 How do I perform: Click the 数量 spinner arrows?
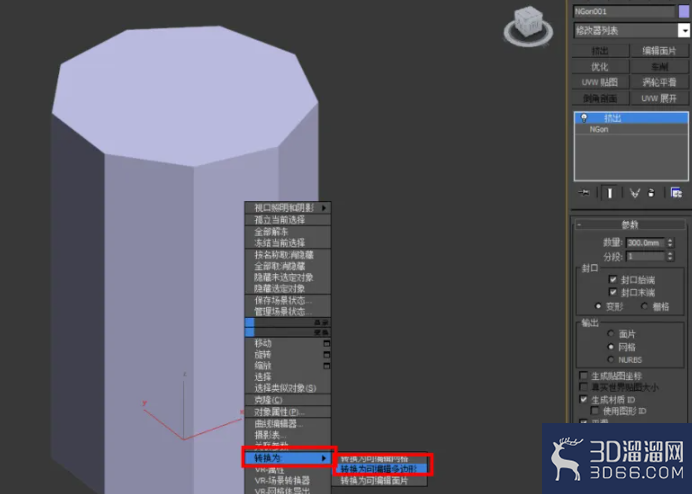coord(670,243)
